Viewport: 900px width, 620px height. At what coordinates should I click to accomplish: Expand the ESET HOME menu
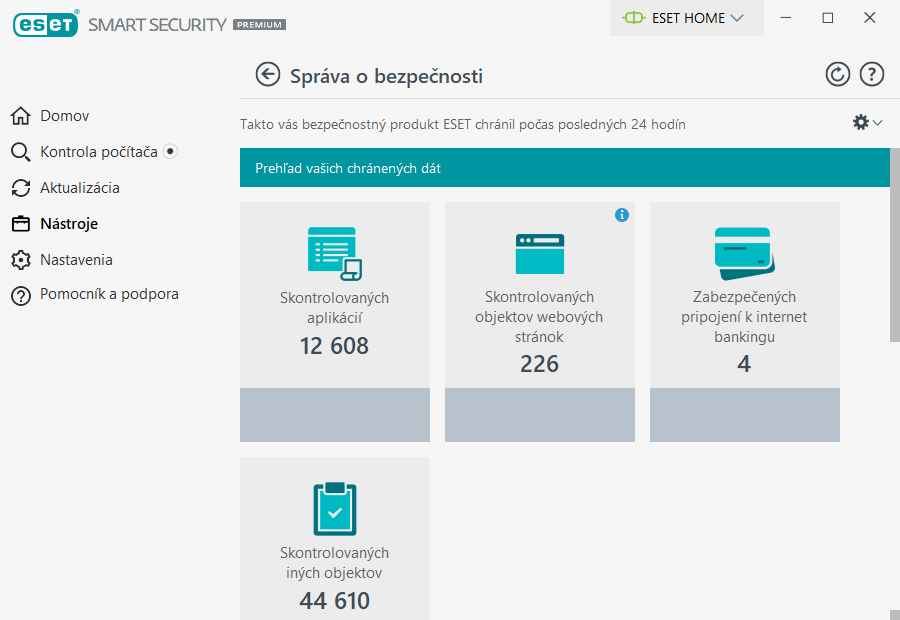(686, 18)
